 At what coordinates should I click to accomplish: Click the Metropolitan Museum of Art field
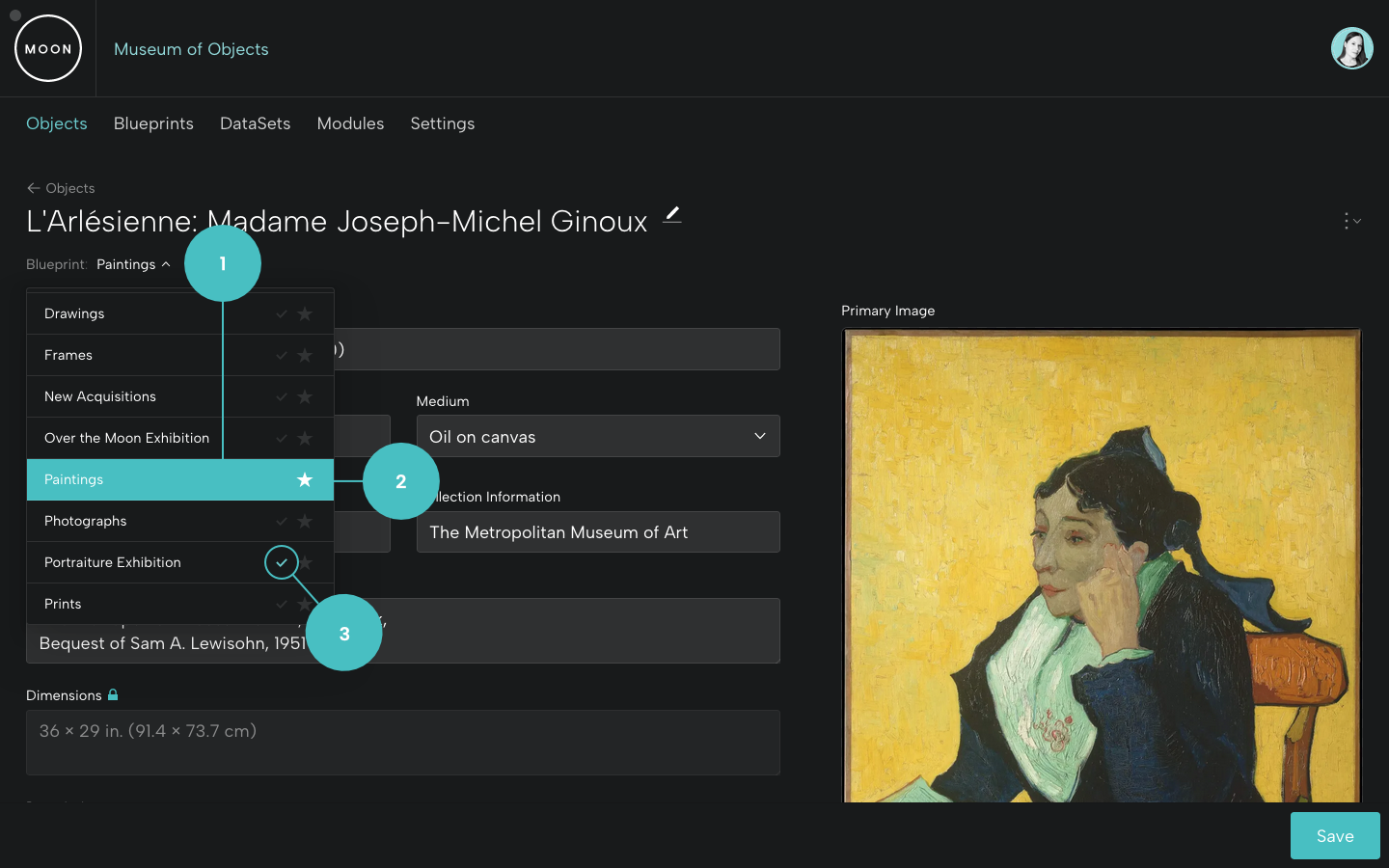[598, 532]
